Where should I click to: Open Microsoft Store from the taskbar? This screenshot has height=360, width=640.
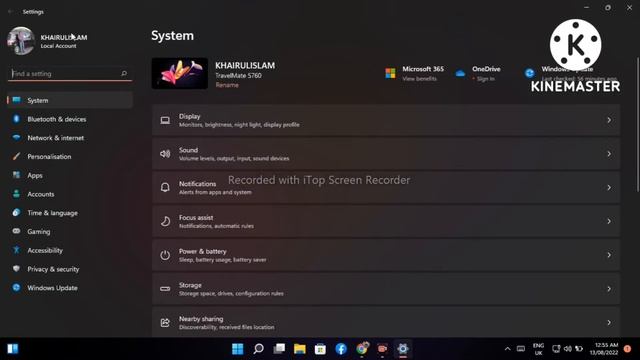click(320, 349)
